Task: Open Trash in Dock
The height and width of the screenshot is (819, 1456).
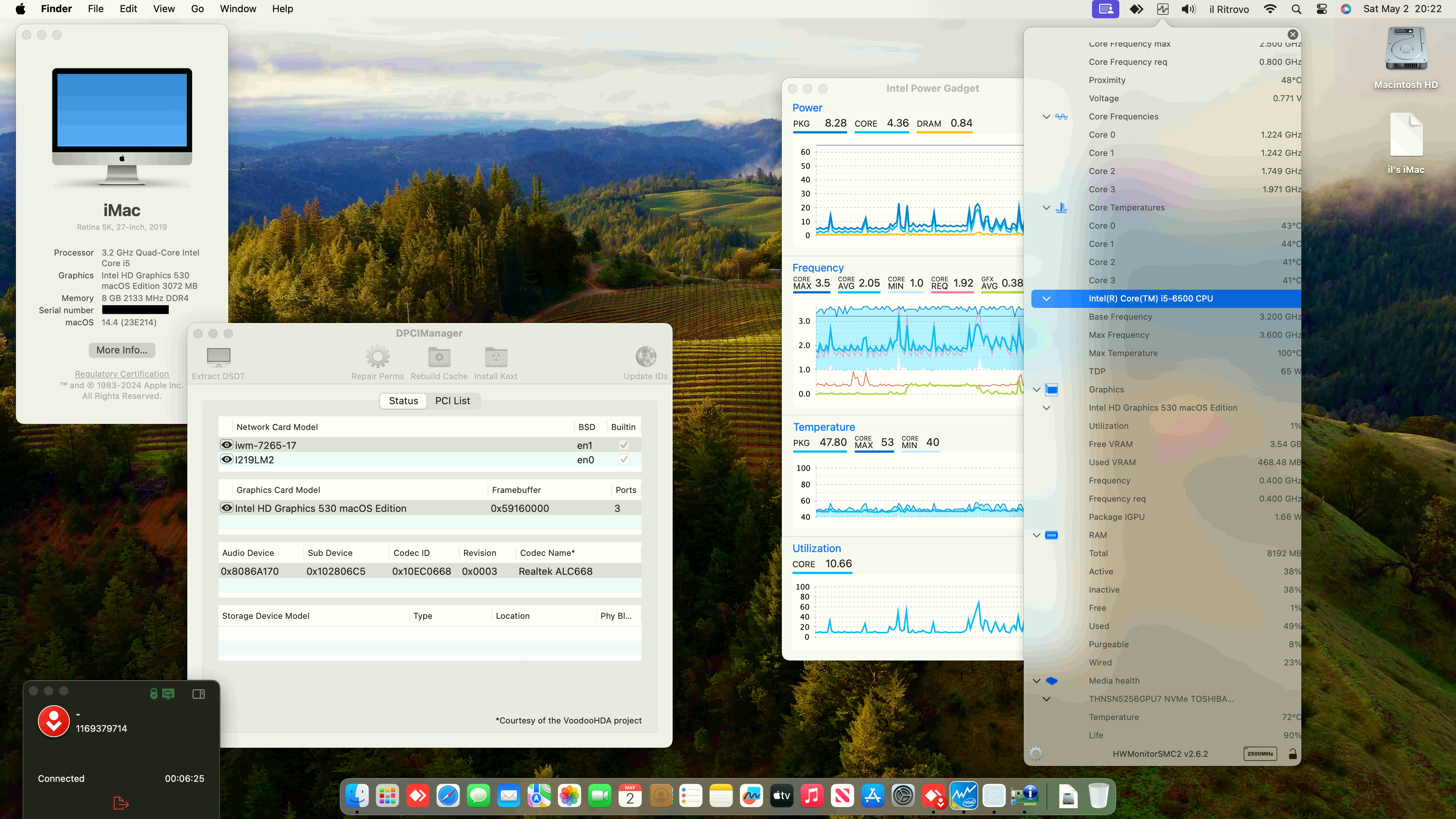Action: pyautogui.click(x=1098, y=796)
